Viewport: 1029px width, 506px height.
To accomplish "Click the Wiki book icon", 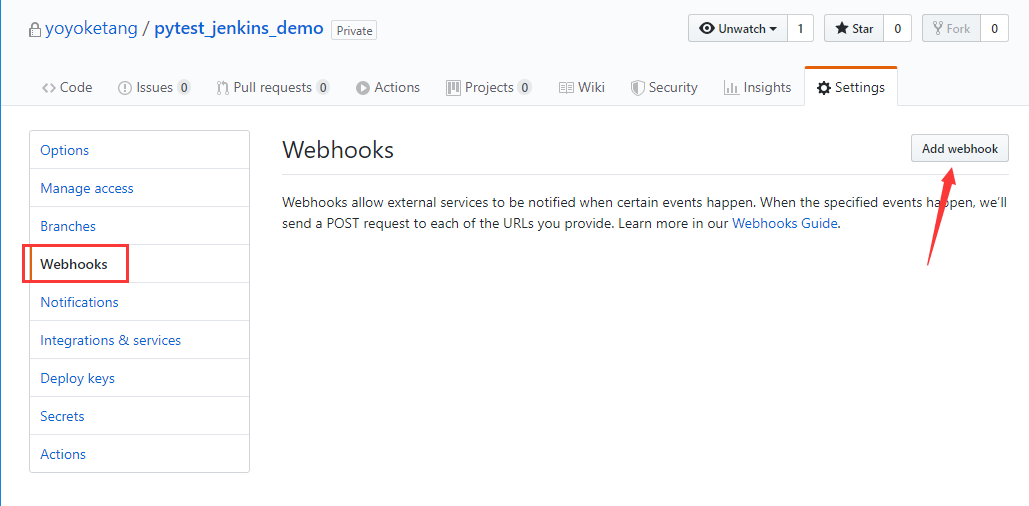I will (566, 88).
